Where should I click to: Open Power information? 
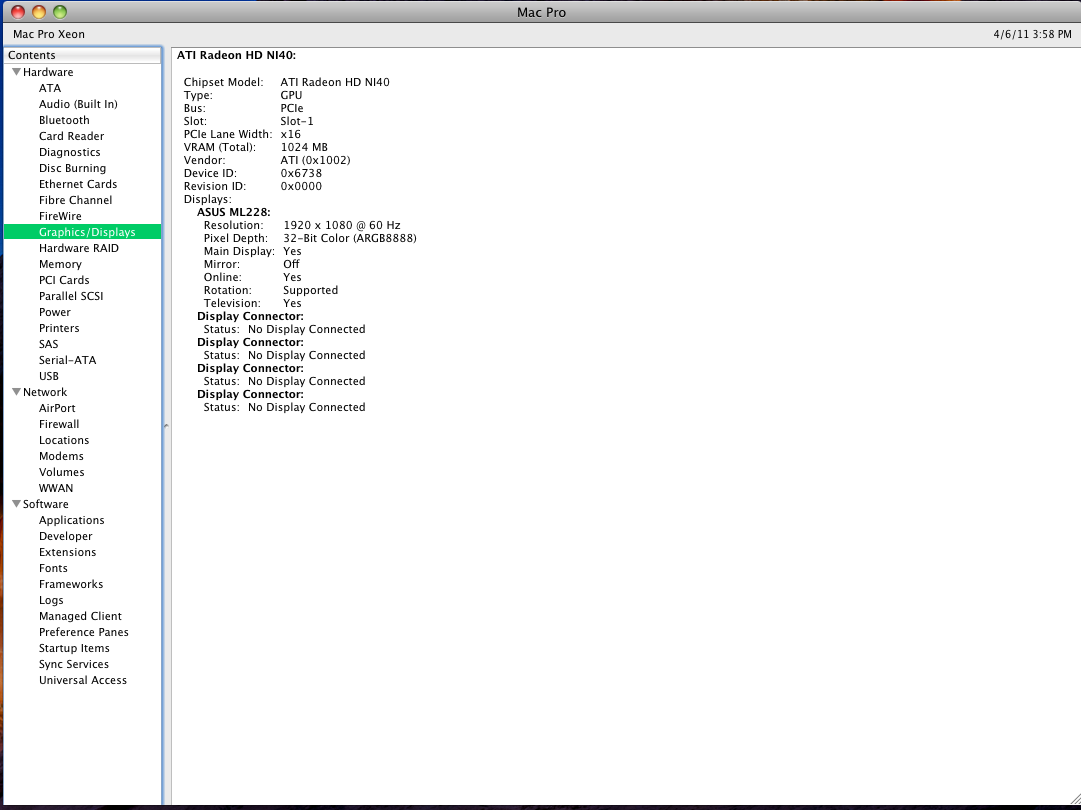54,312
